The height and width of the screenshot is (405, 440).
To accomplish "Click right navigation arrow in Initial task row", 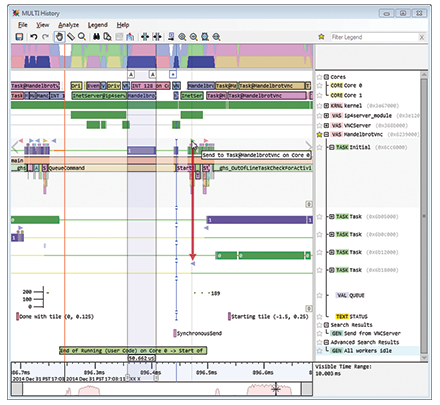I will (309, 147).
